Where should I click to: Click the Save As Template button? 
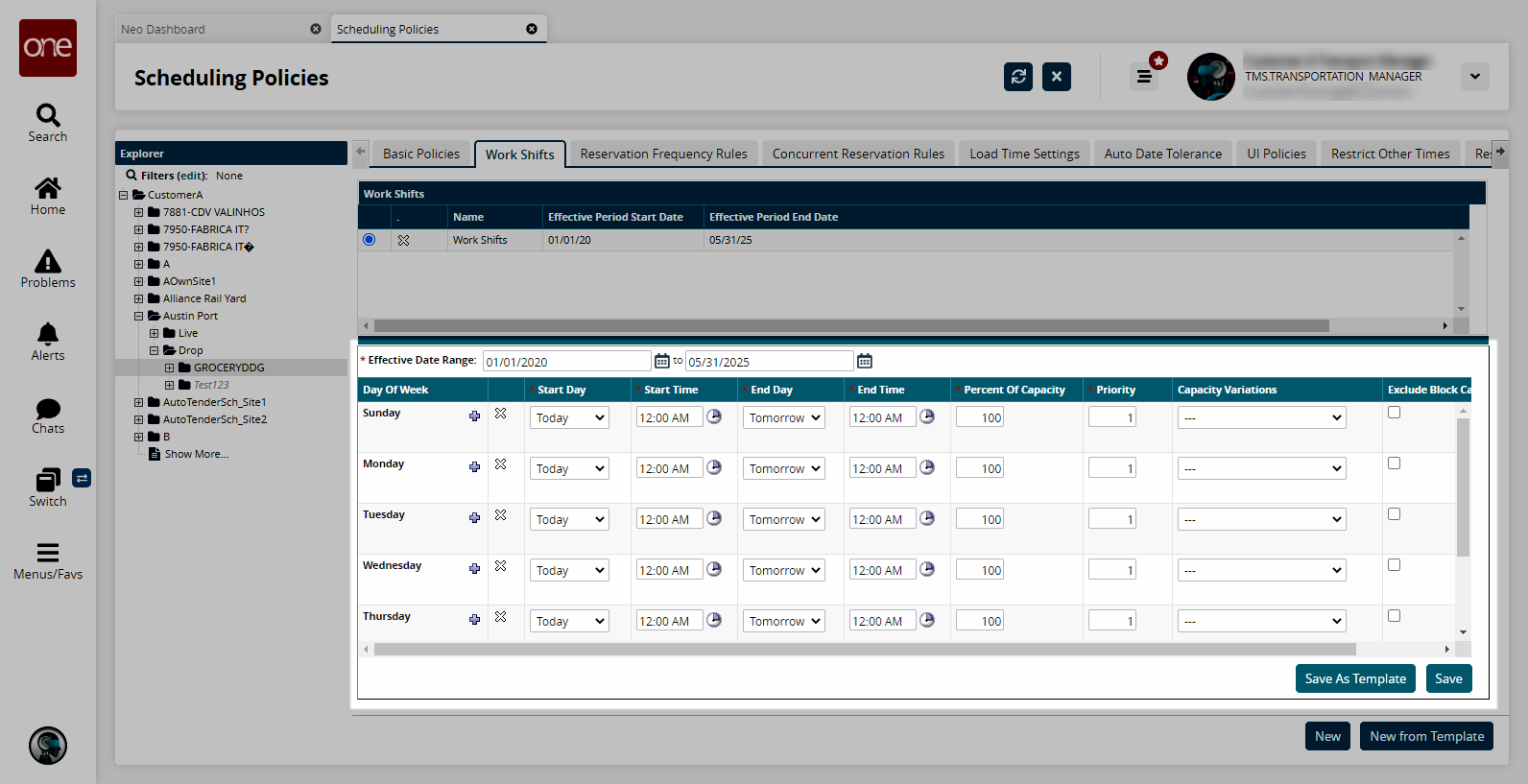pyautogui.click(x=1355, y=678)
